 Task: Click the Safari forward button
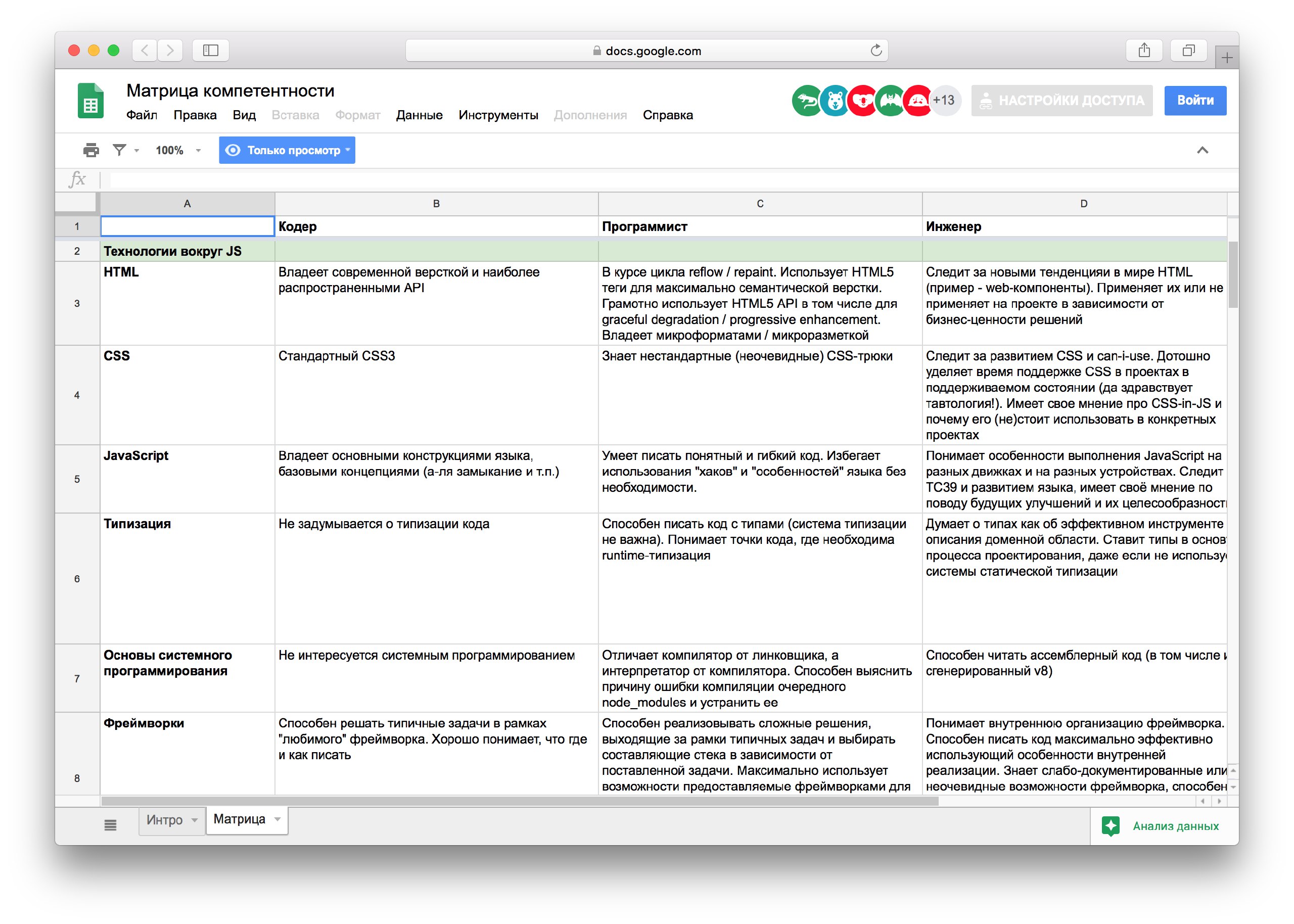(170, 51)
